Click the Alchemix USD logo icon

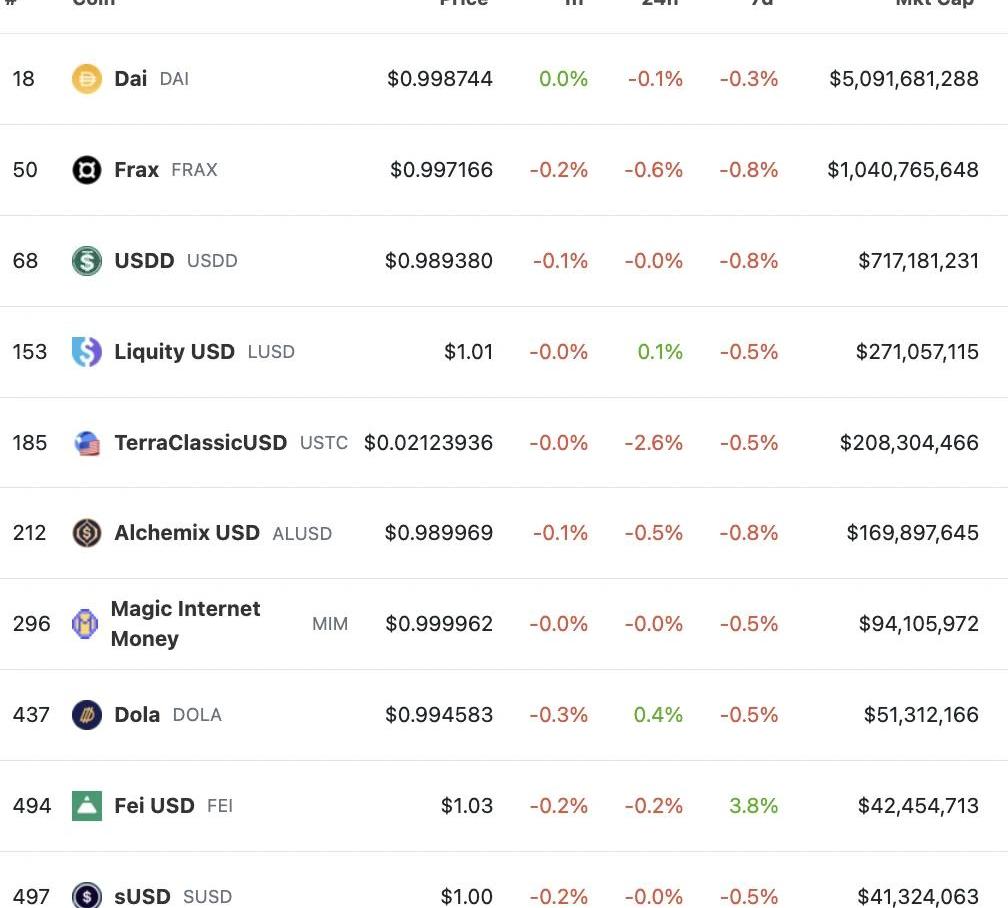(87, 533)
